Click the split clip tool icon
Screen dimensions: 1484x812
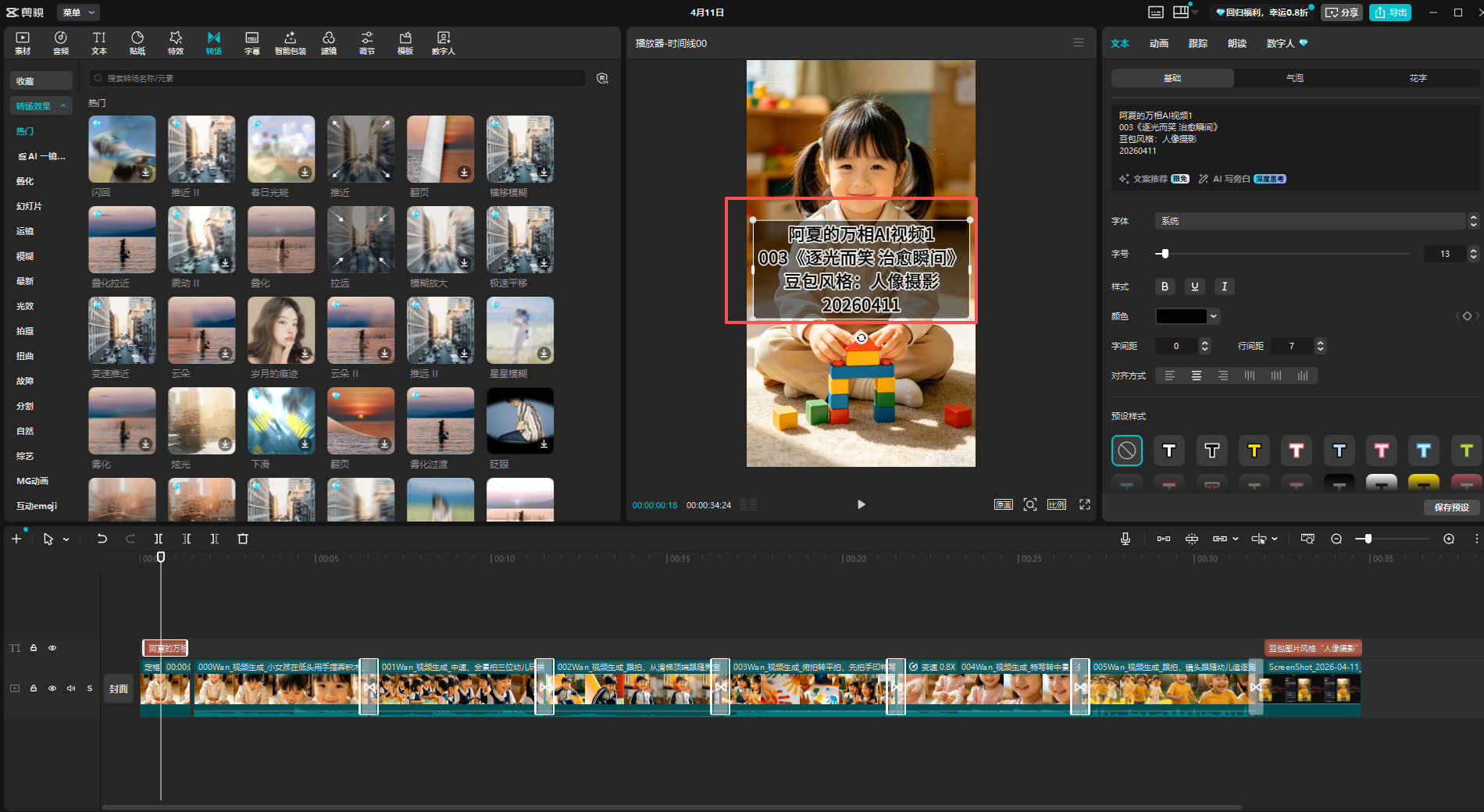point(159,539)
